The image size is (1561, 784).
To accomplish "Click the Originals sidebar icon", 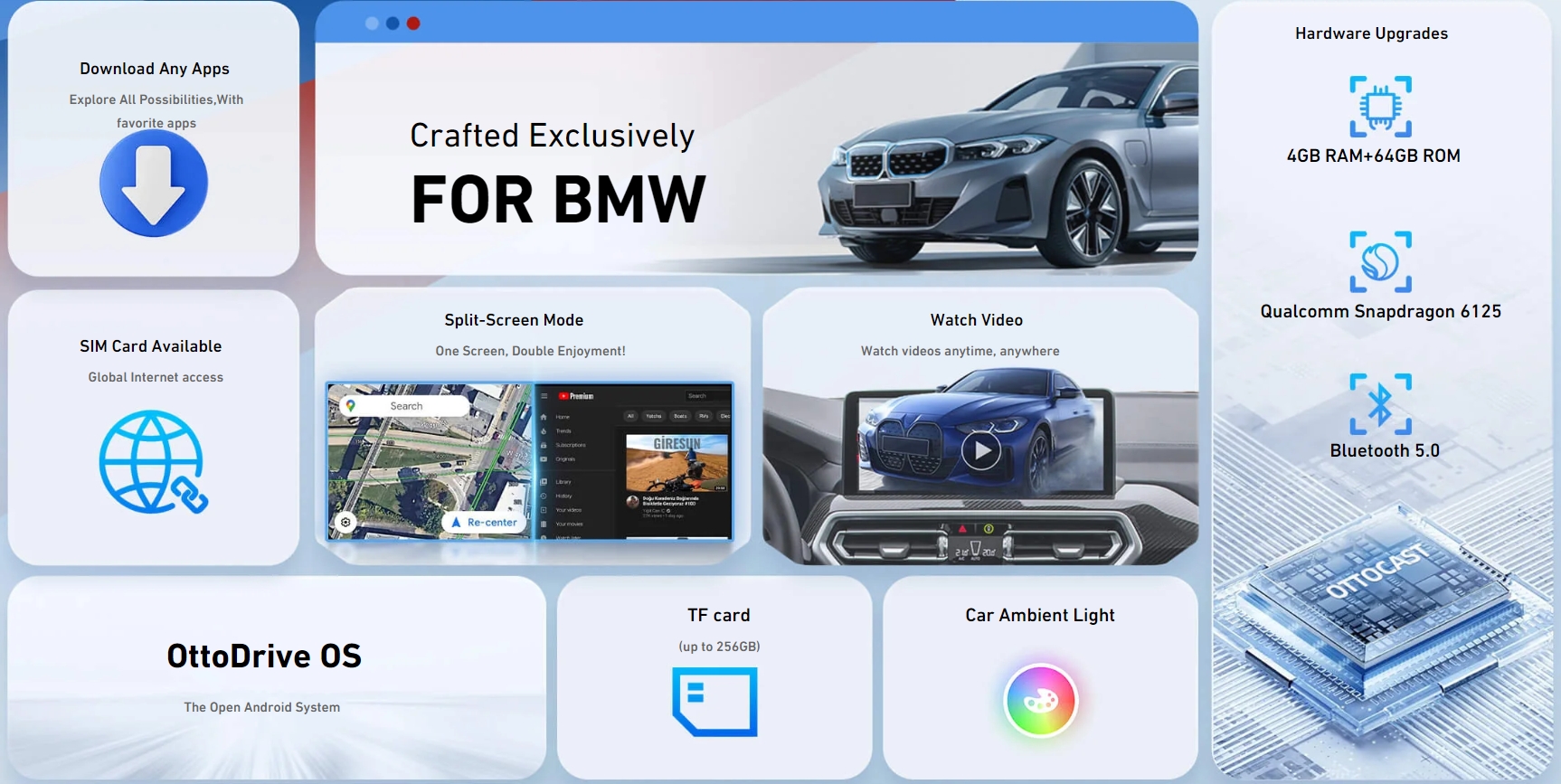I will [x=544, y=459].
